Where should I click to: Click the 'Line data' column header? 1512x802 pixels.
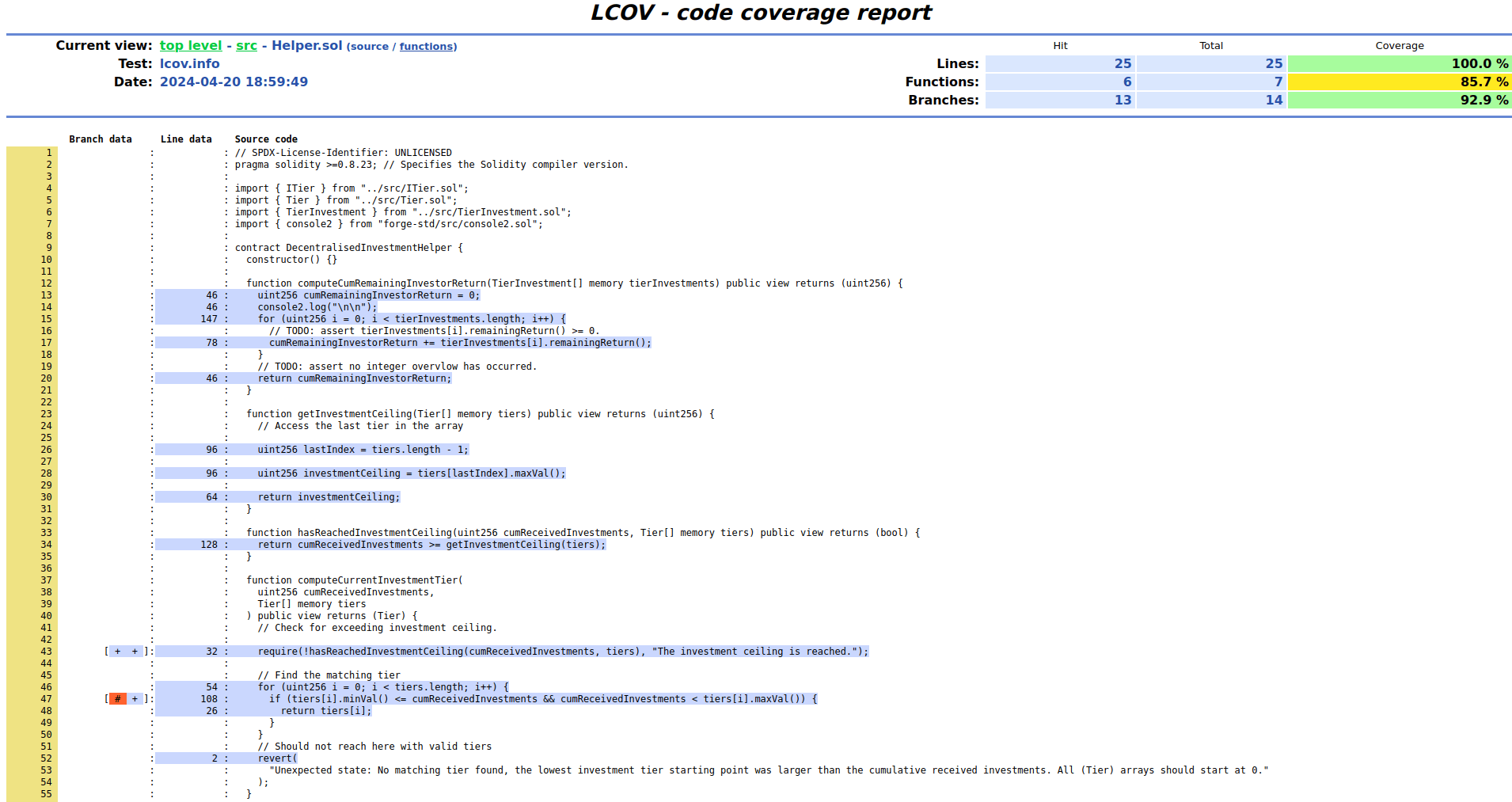pos(186,139)
